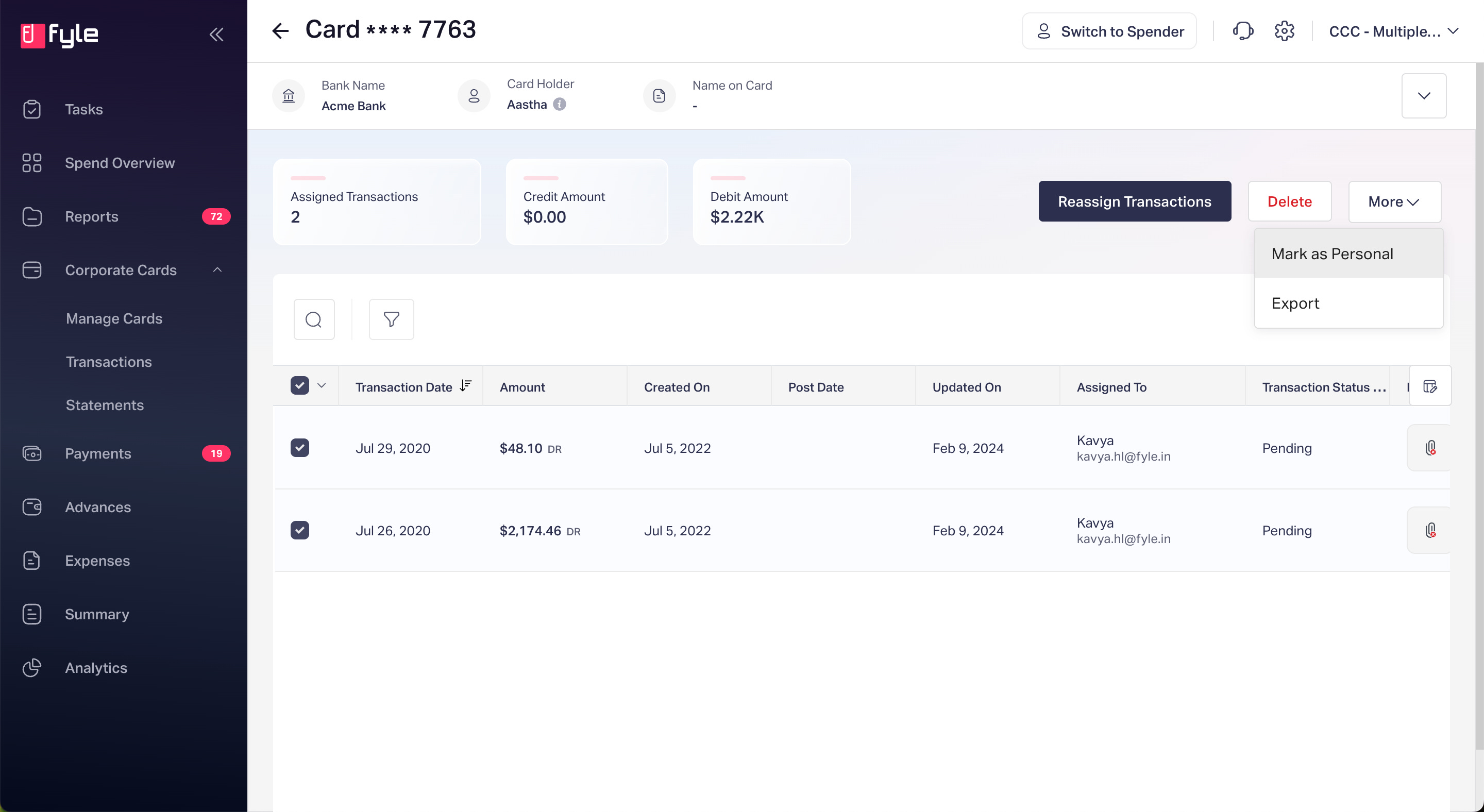Collapse the sidebar with double-chevron icon
1484x812 pixels.
click(216, 35)
